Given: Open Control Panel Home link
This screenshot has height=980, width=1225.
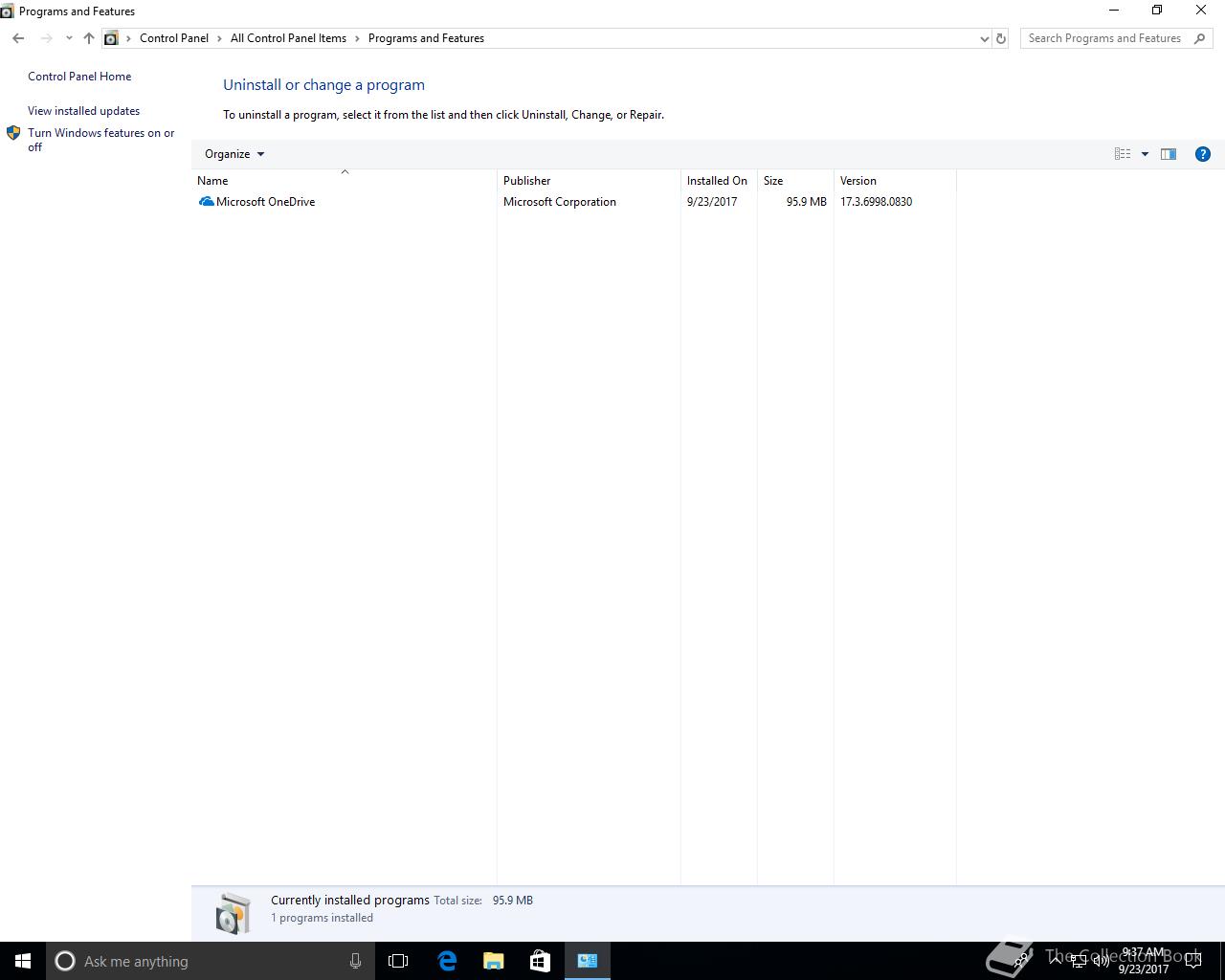Looking at the screenshot, I should [x=79, y=77].
